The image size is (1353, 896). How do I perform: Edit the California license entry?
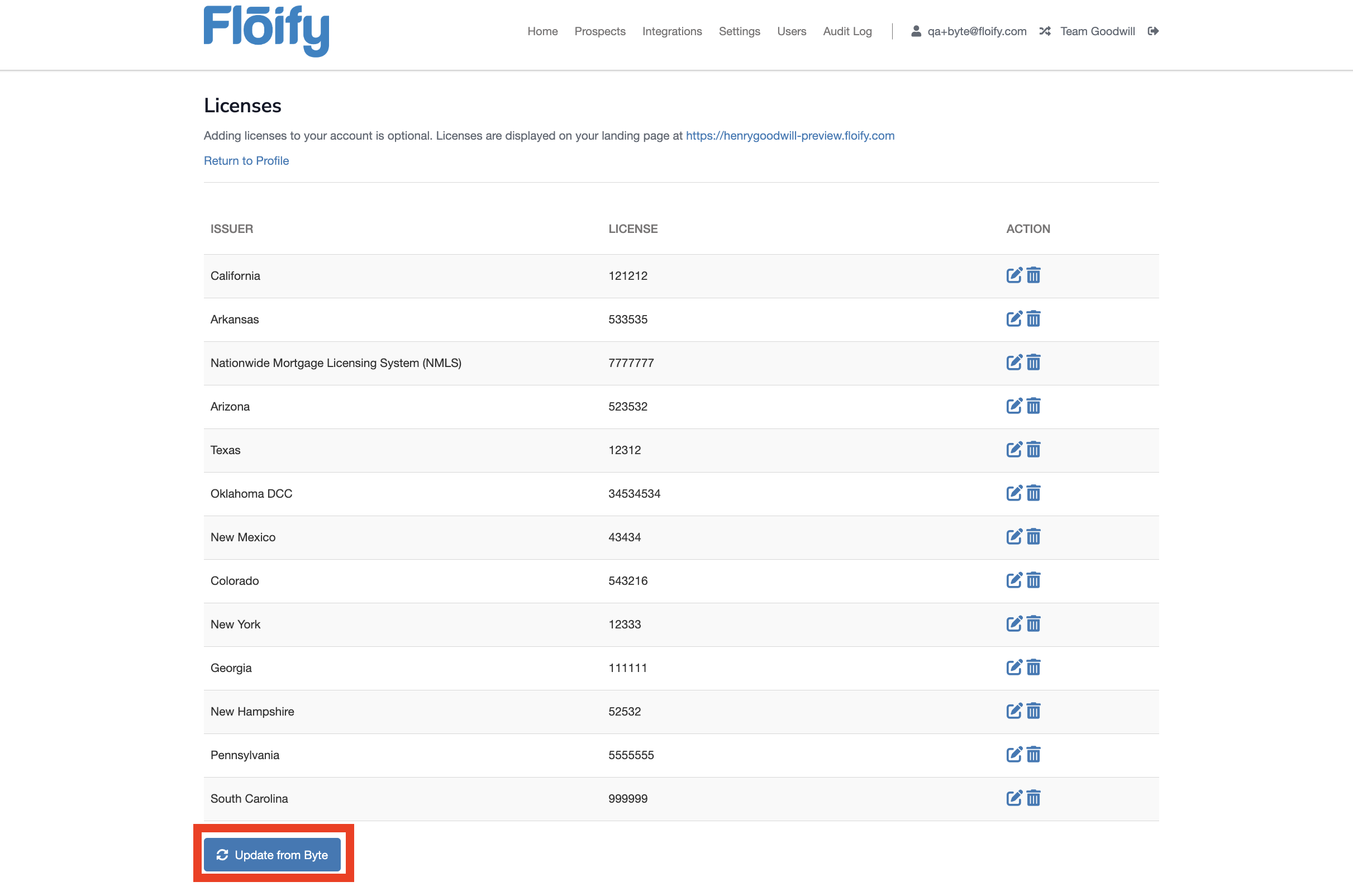click(1013, 275)
